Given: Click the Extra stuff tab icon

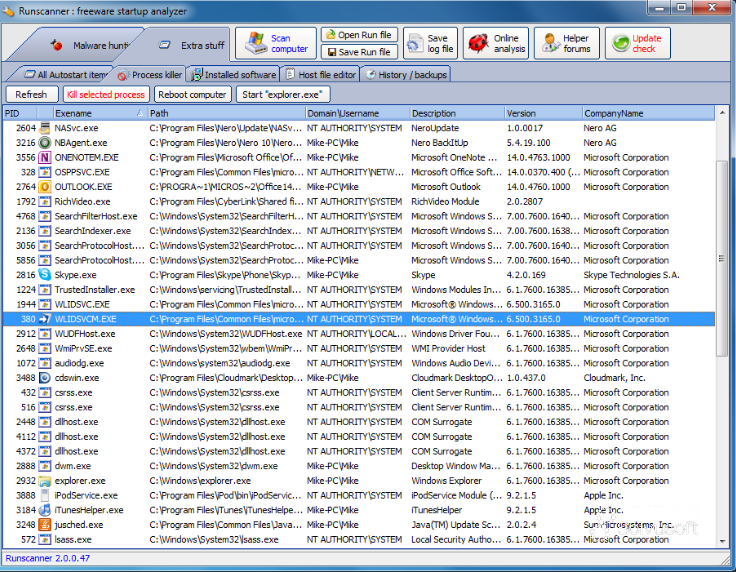Looking at the screenshot, I should pos(164,45).
